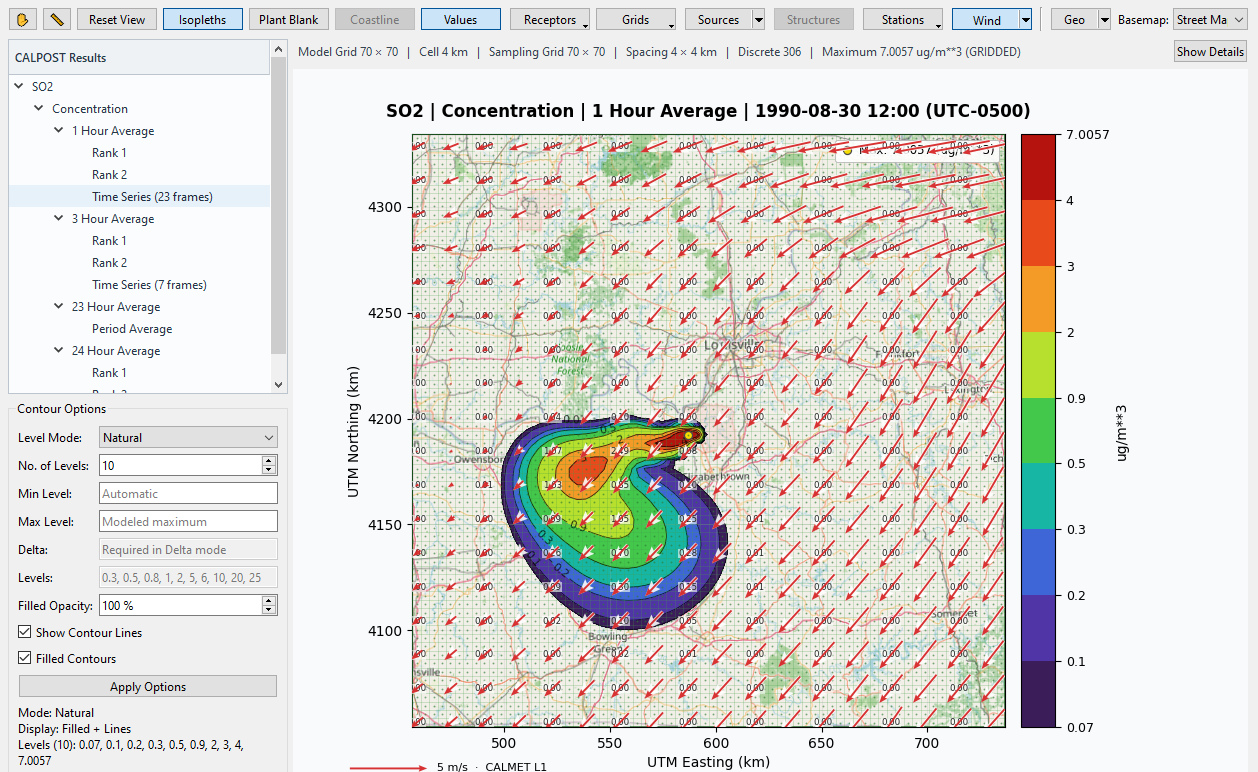Click the No. of Levels field

pyautogui.click(x=180, y=465)
